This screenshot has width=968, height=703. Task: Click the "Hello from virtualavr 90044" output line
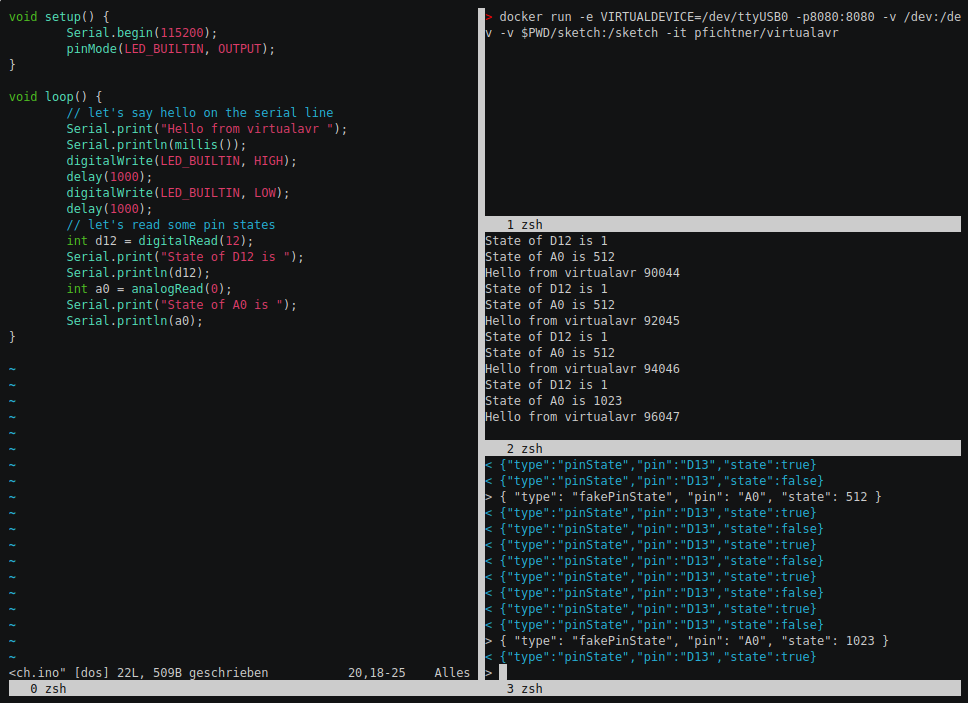582,273
